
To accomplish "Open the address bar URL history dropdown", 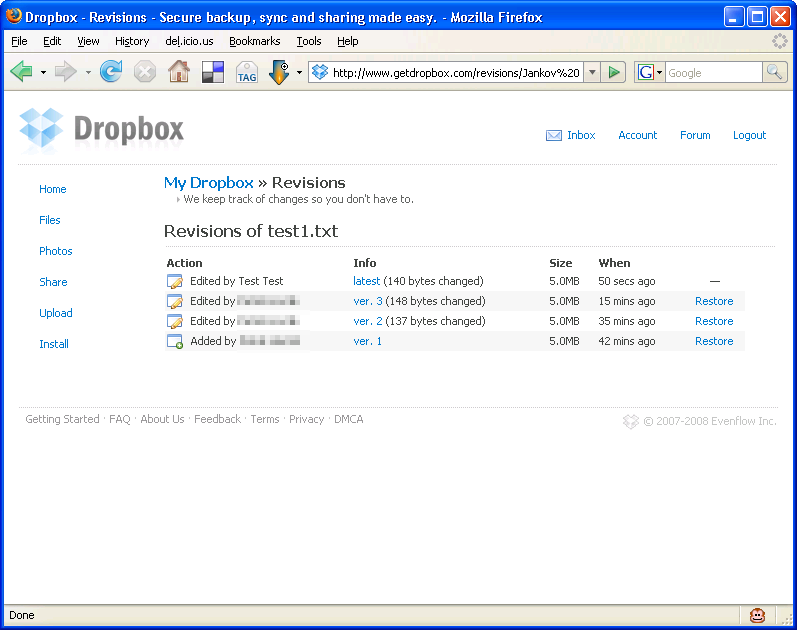I will click(592, 72).
